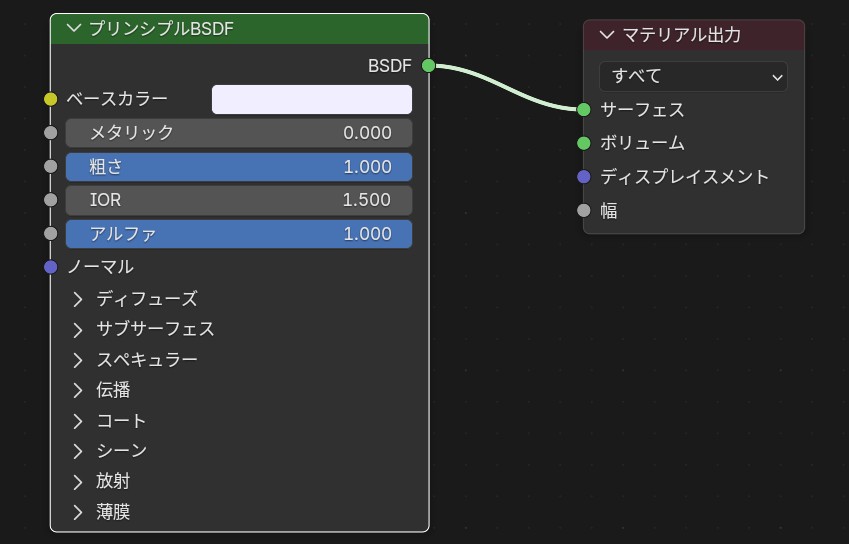849x544 pixels.
Task: Click the yellow Base Color input socket
Action: click(x=51, y=99)
